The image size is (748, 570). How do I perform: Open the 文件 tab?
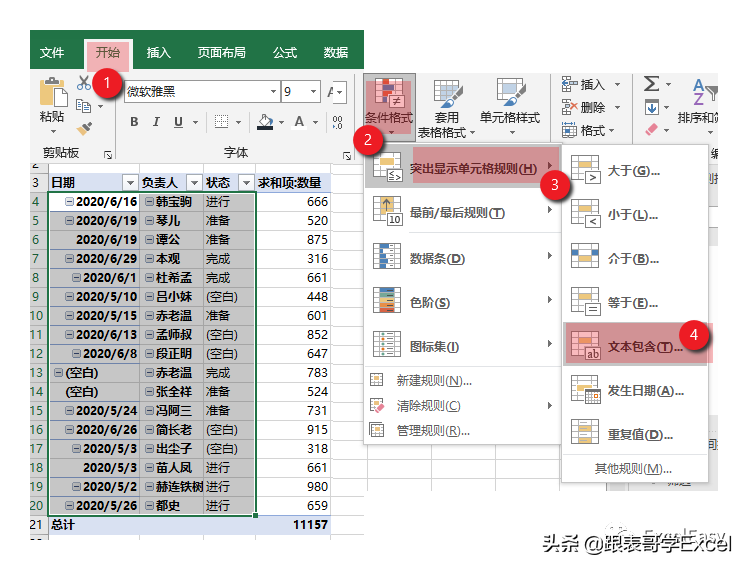(52, 52)
